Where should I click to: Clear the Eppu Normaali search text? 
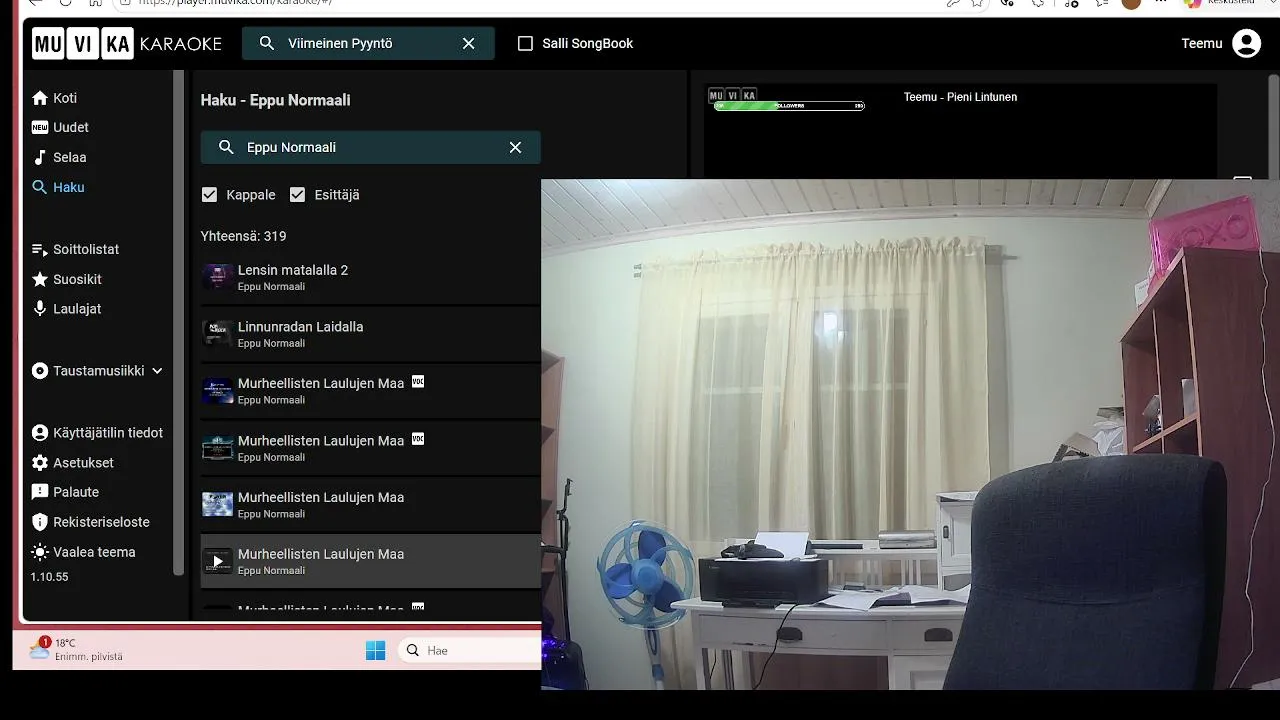tap(515, 147)
